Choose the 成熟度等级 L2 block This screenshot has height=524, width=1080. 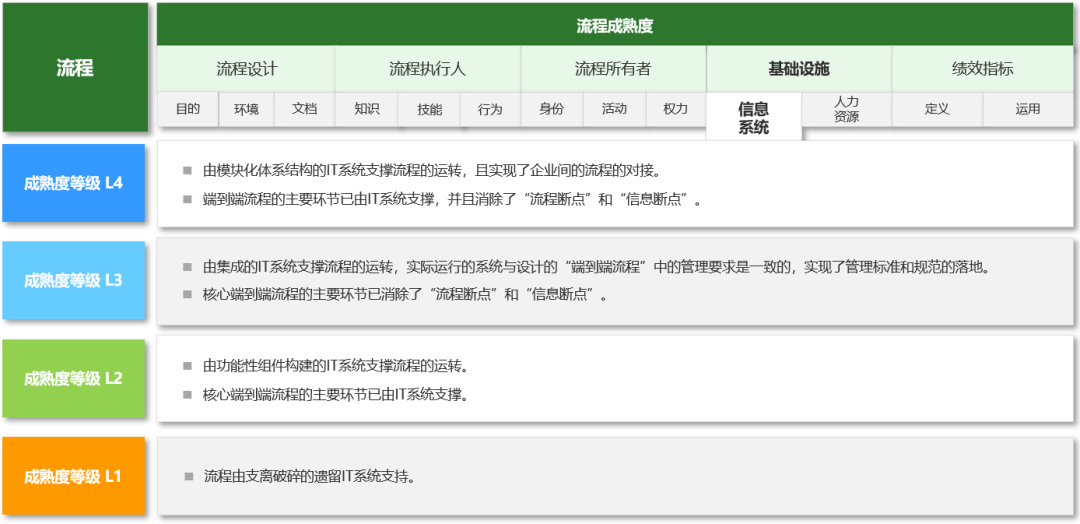74,378
